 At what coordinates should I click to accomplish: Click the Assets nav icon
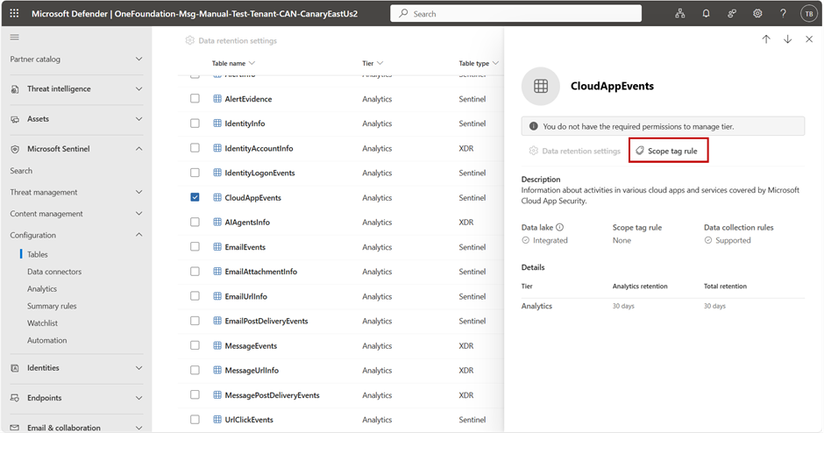coord(15,119)
